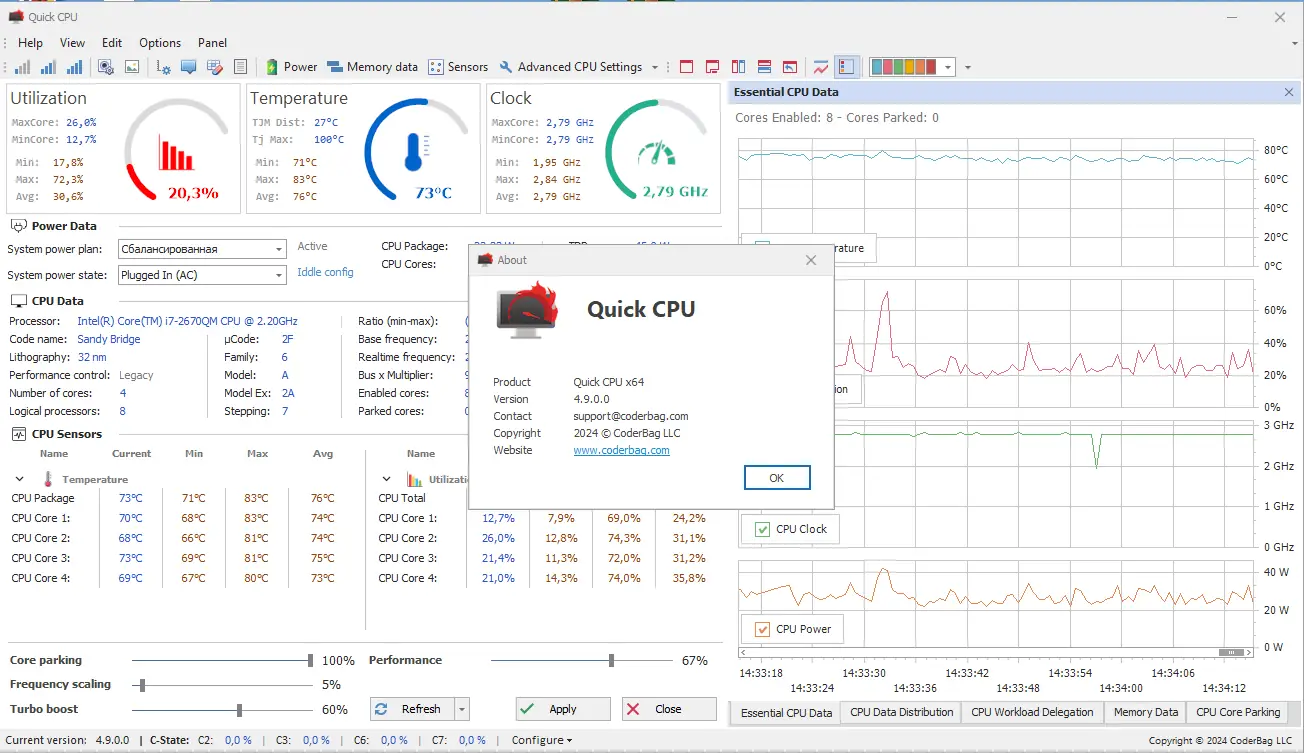Image resolution: width=1304 pixels, height=753 pixels.
Task: Open the chart color palette dropdown
Action: pos(948,67)
